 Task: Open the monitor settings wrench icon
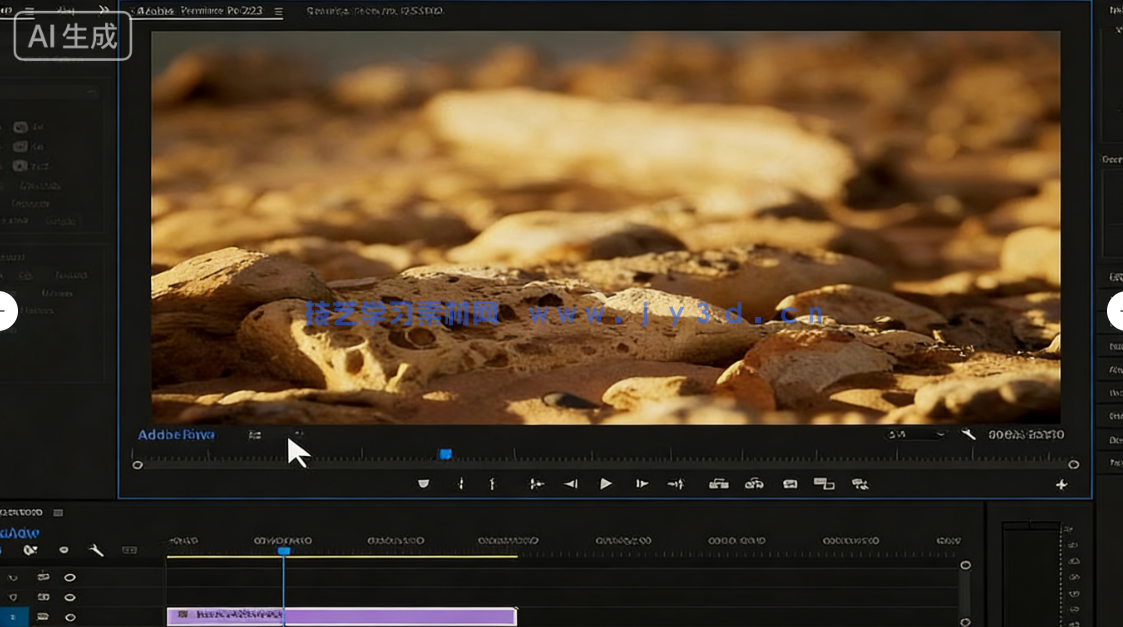point(968,434)
